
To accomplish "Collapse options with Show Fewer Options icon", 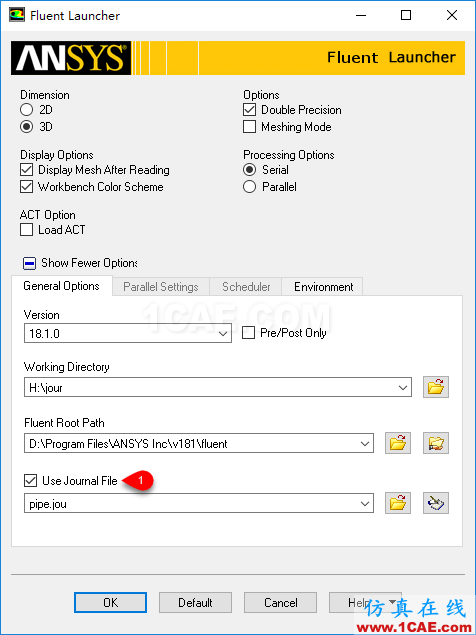I will point(29,264).
